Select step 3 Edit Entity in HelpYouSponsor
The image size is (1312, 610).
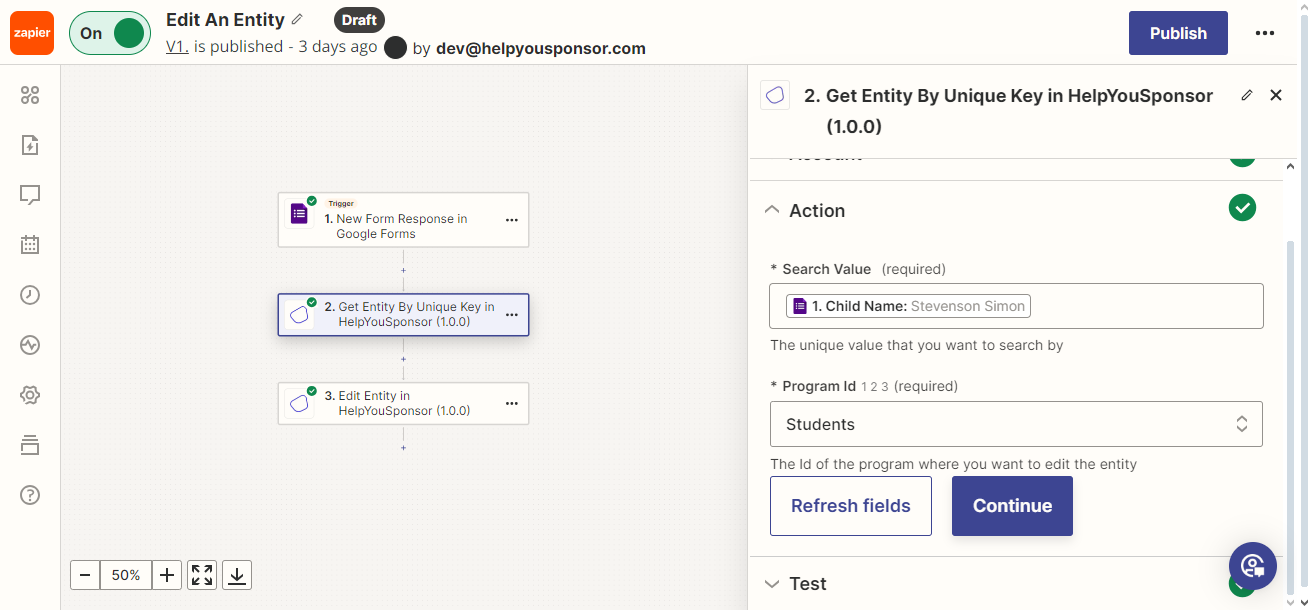403,403
